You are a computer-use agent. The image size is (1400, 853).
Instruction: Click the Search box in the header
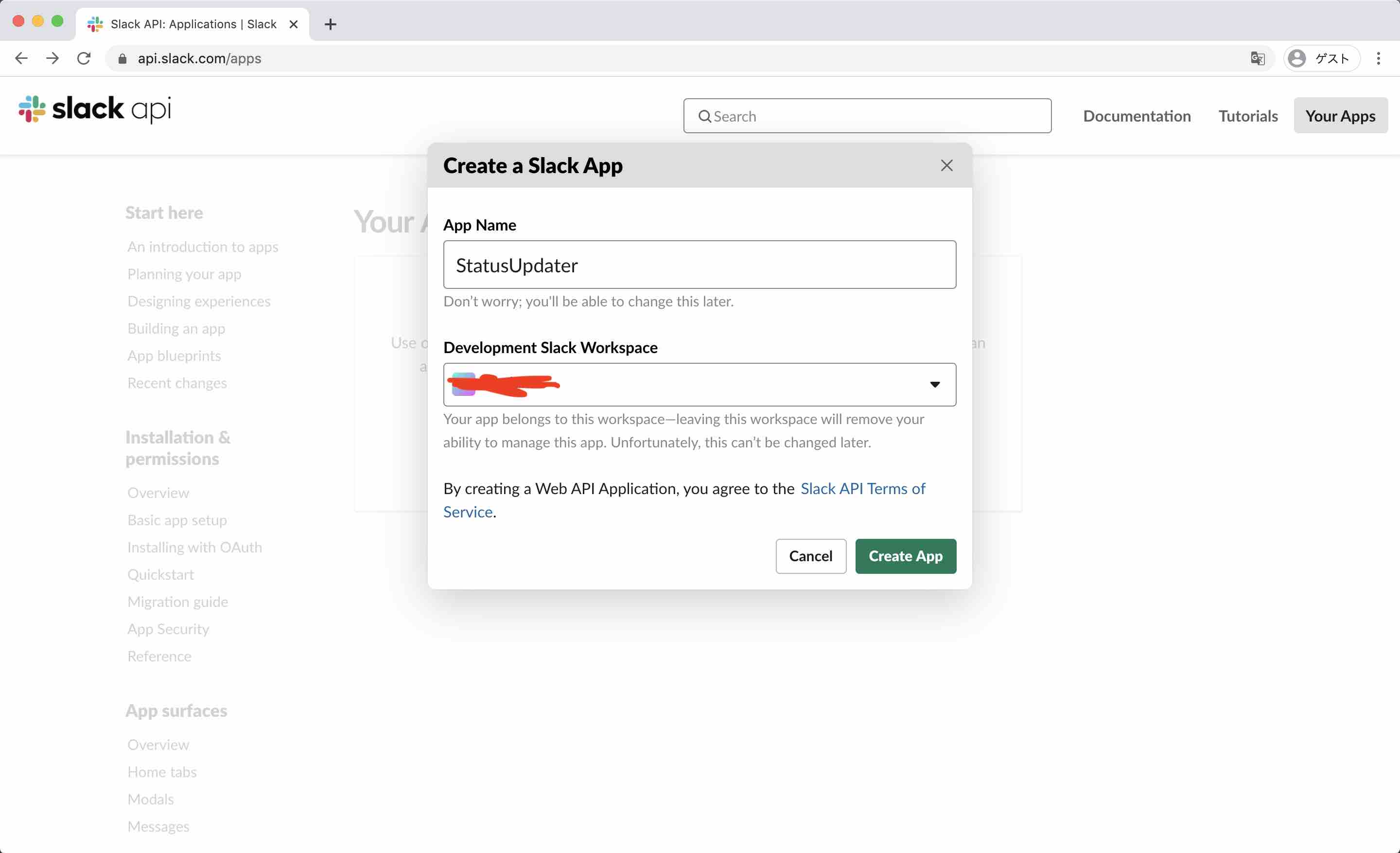click(x=867, y=116)
